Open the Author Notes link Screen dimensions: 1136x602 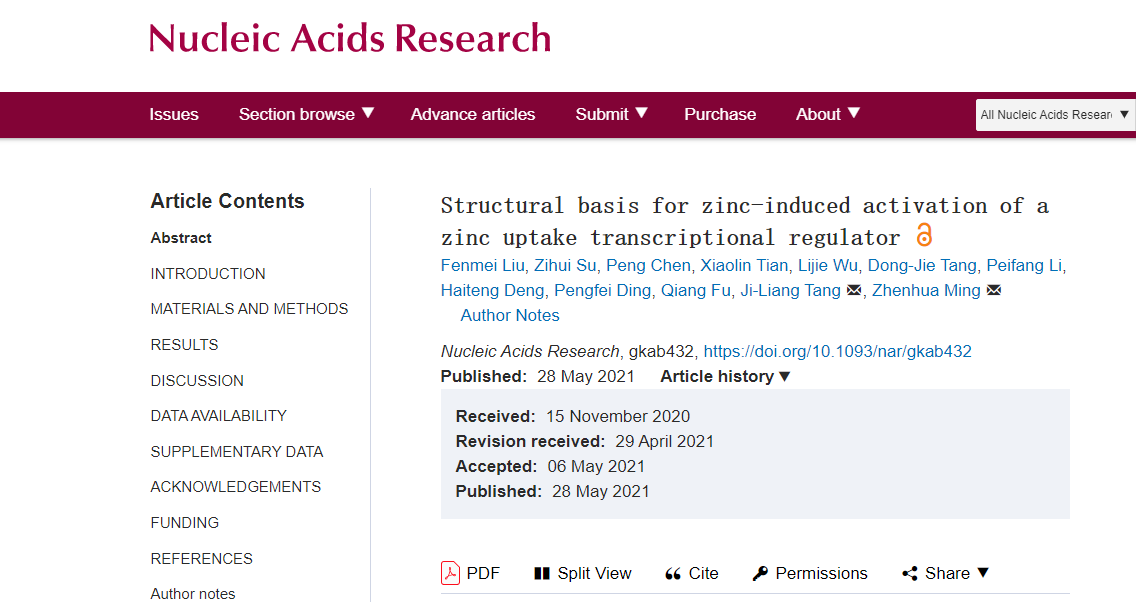(x=510, y=315)
